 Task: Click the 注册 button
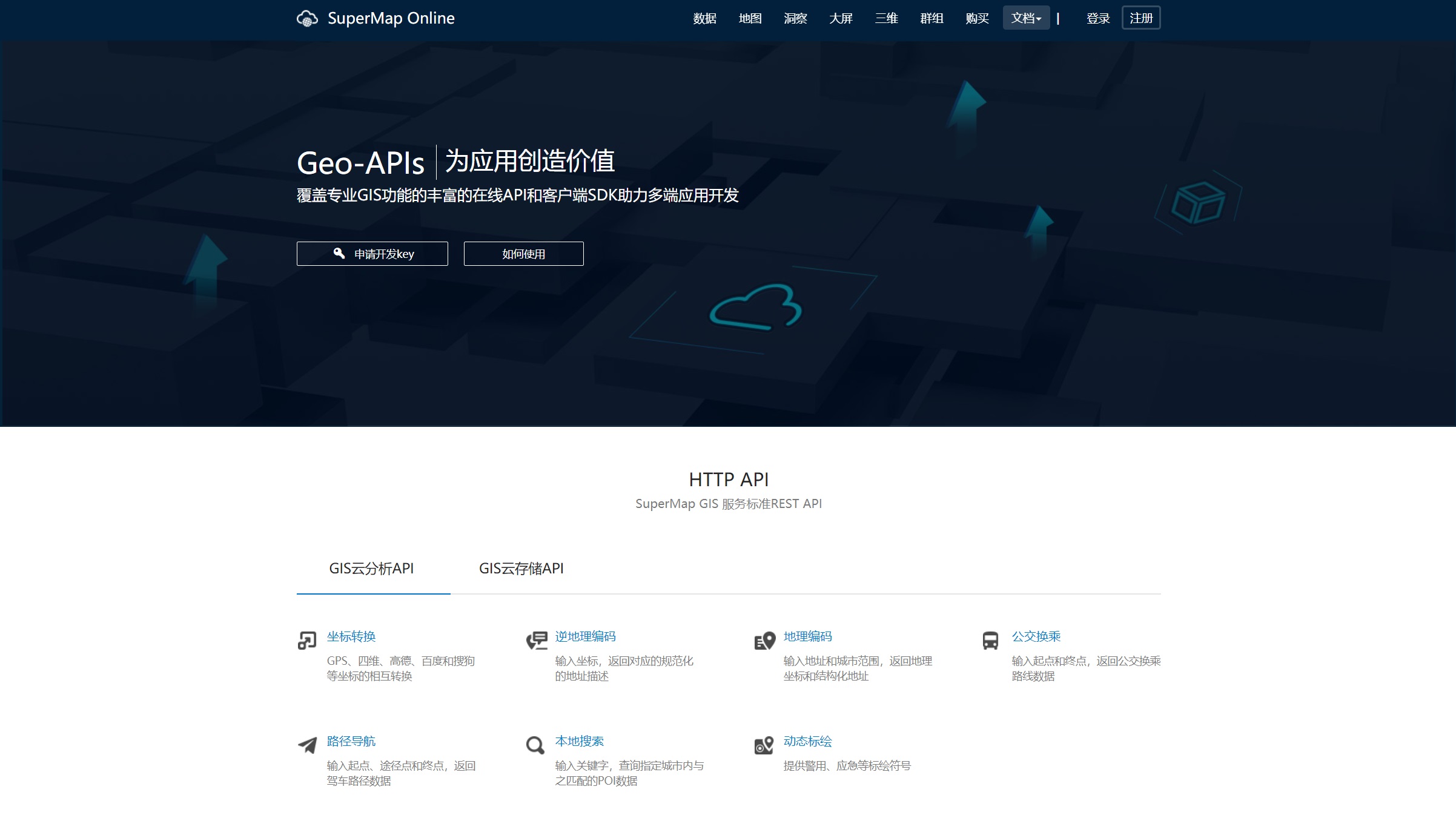1141,18
